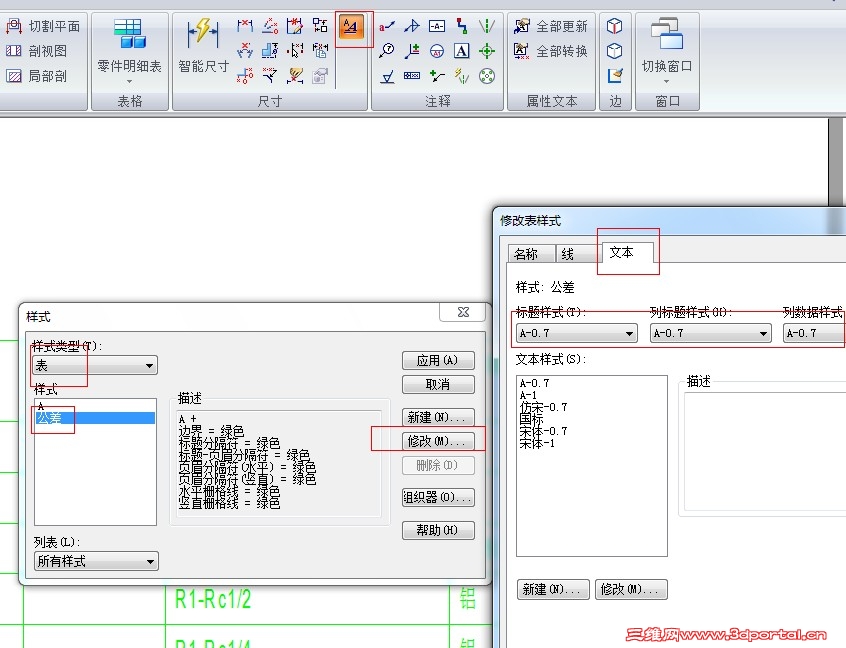This screenshot has width=846, height=648.
Task: Select the Datum Frame icon labeled -A-
Action: (436, 26)
